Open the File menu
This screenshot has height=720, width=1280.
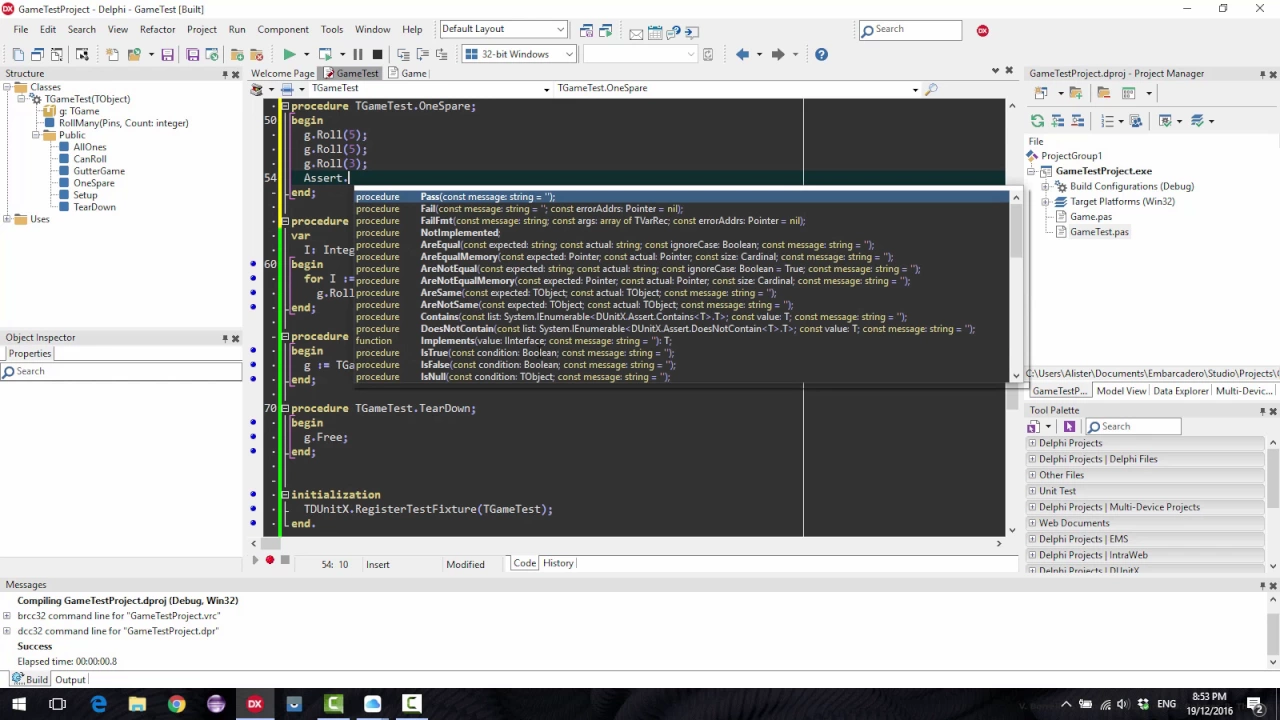coord(21,30)
